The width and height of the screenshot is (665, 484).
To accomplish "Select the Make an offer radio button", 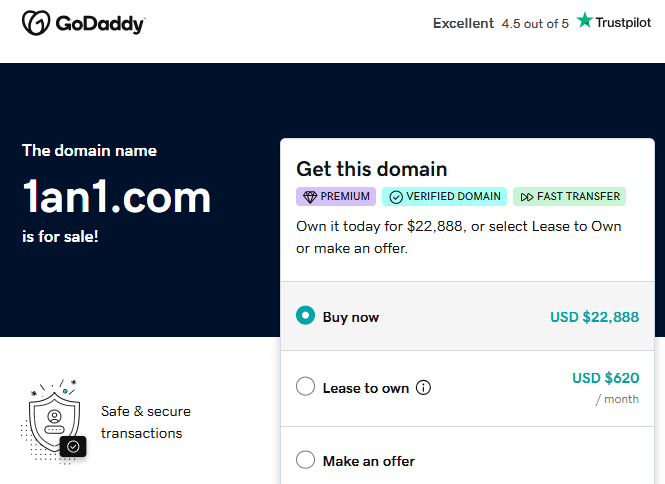I will [x=305, y=460].
